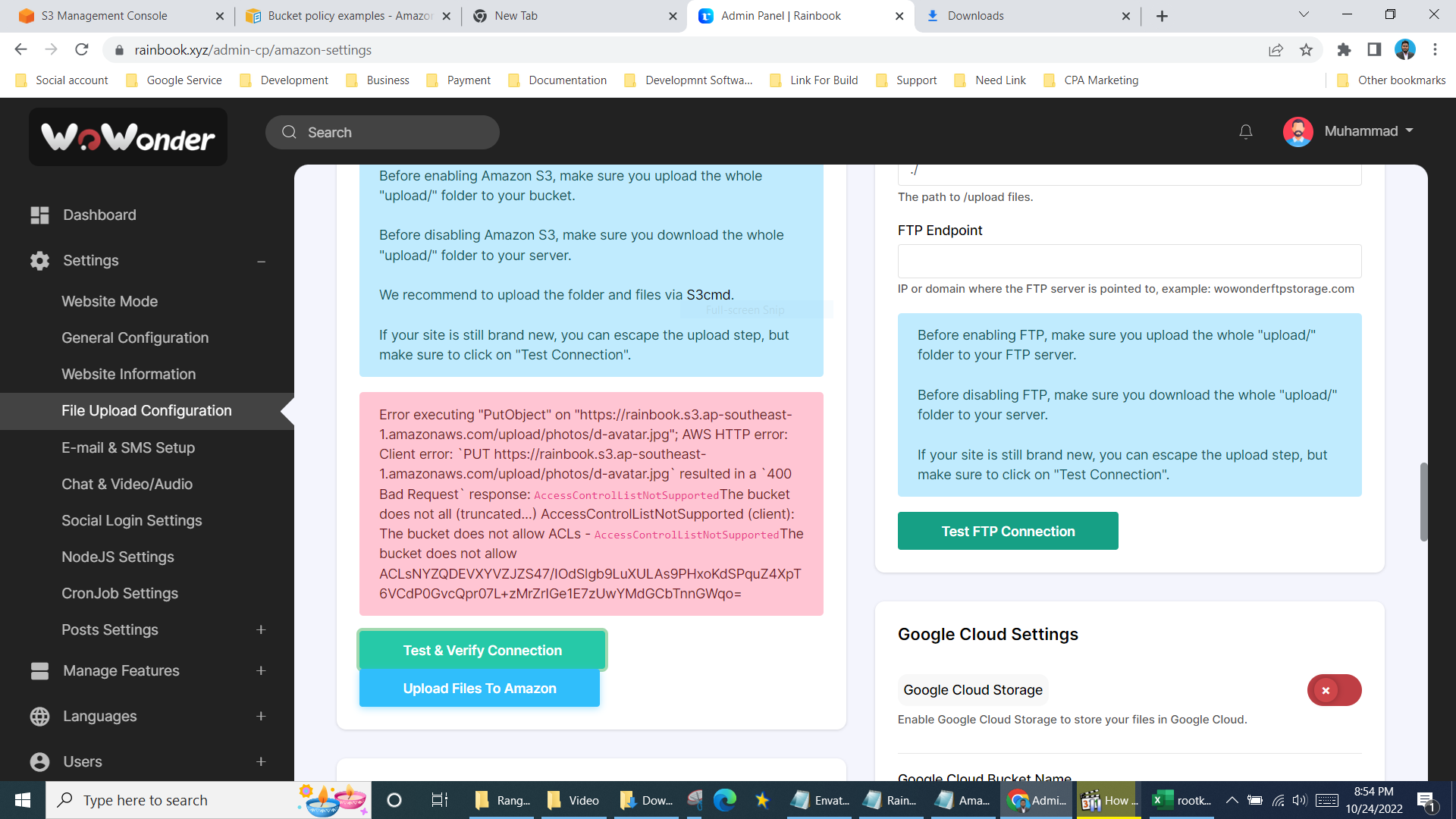Image resolution: width=1456 pixels, height=819 pixels.
Task: Open the CPA Marketing bookmark folder
Action: coord(1091,80)
